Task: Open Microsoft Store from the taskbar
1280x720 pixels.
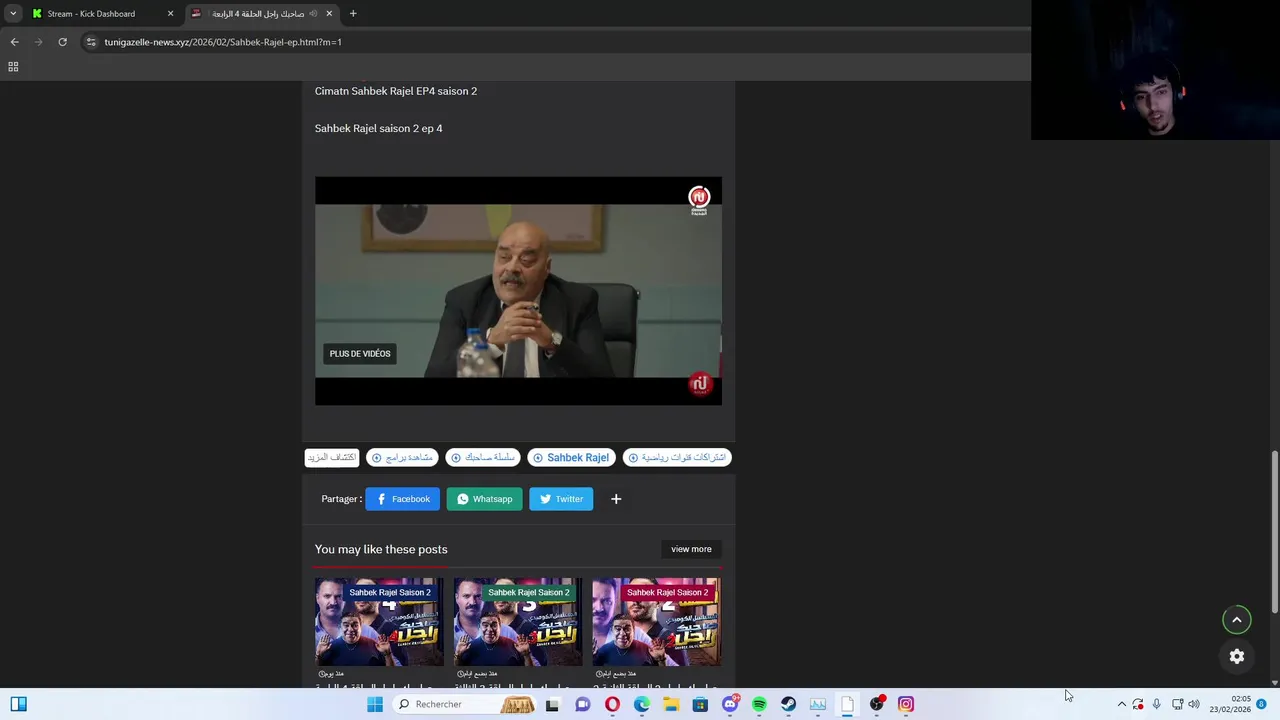Action: click(700, 704)
